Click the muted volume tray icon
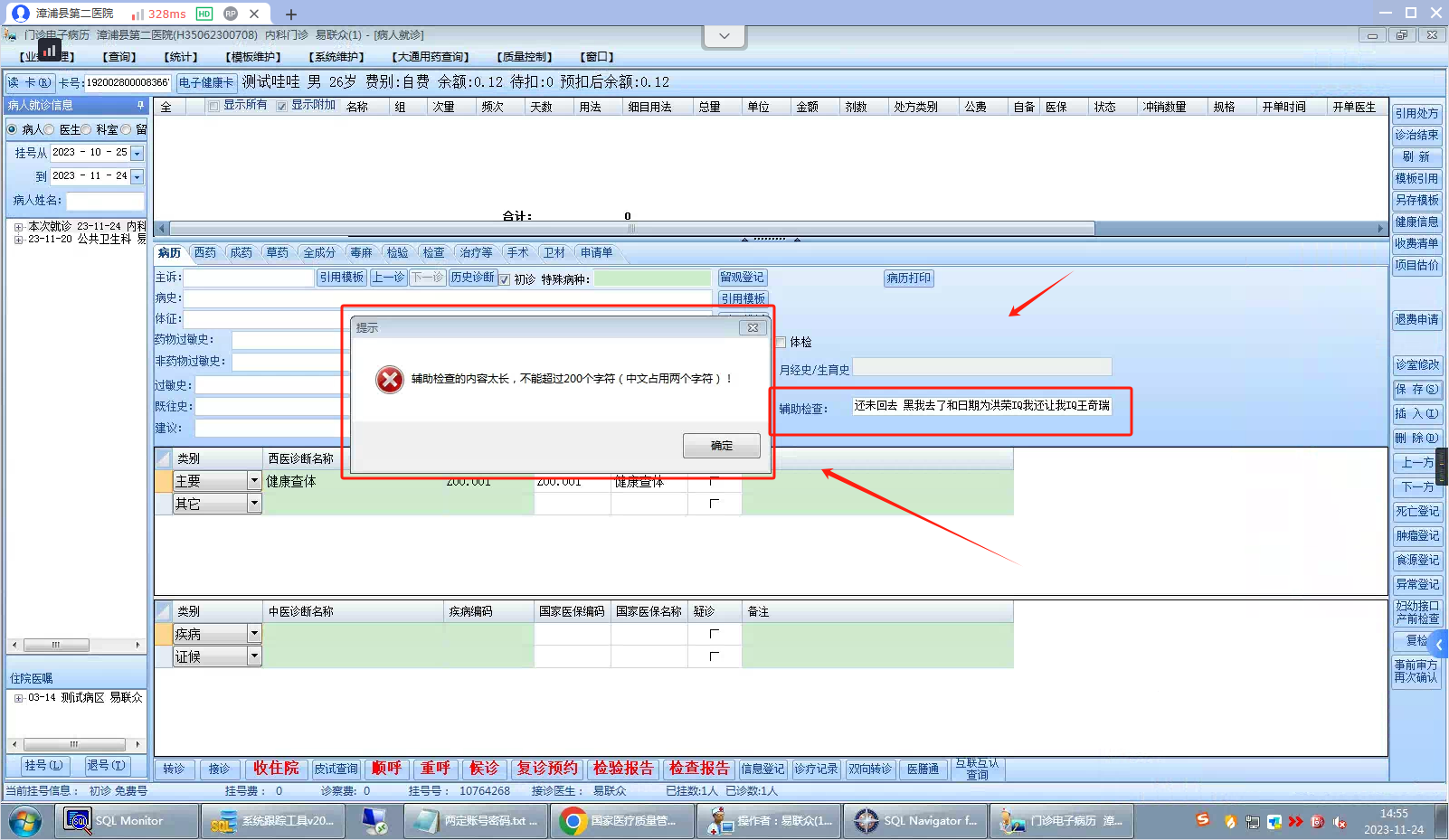Screen dimensions: 1449x840 click(x=1340, y=822)
